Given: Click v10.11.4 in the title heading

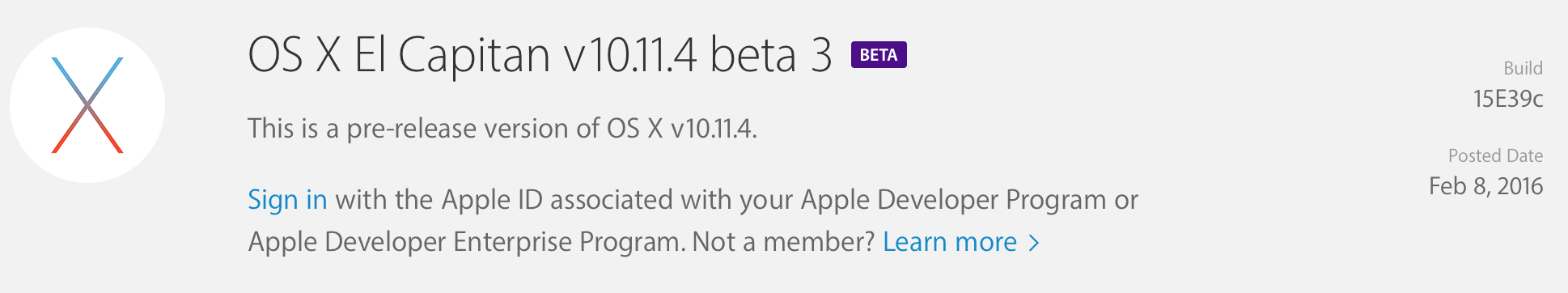Looking at the screenshot, I should point(630,55).
